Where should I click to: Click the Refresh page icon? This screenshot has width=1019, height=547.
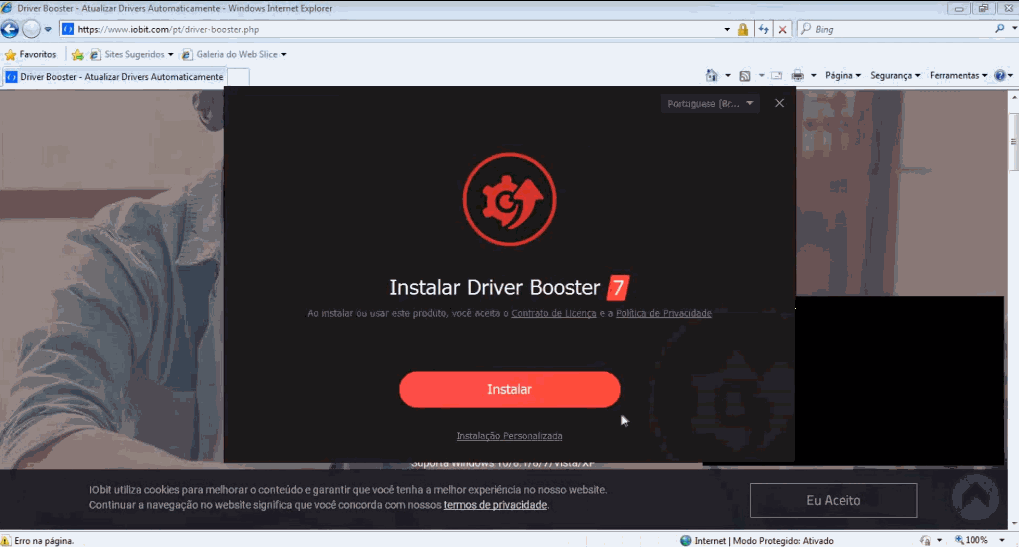764,29
